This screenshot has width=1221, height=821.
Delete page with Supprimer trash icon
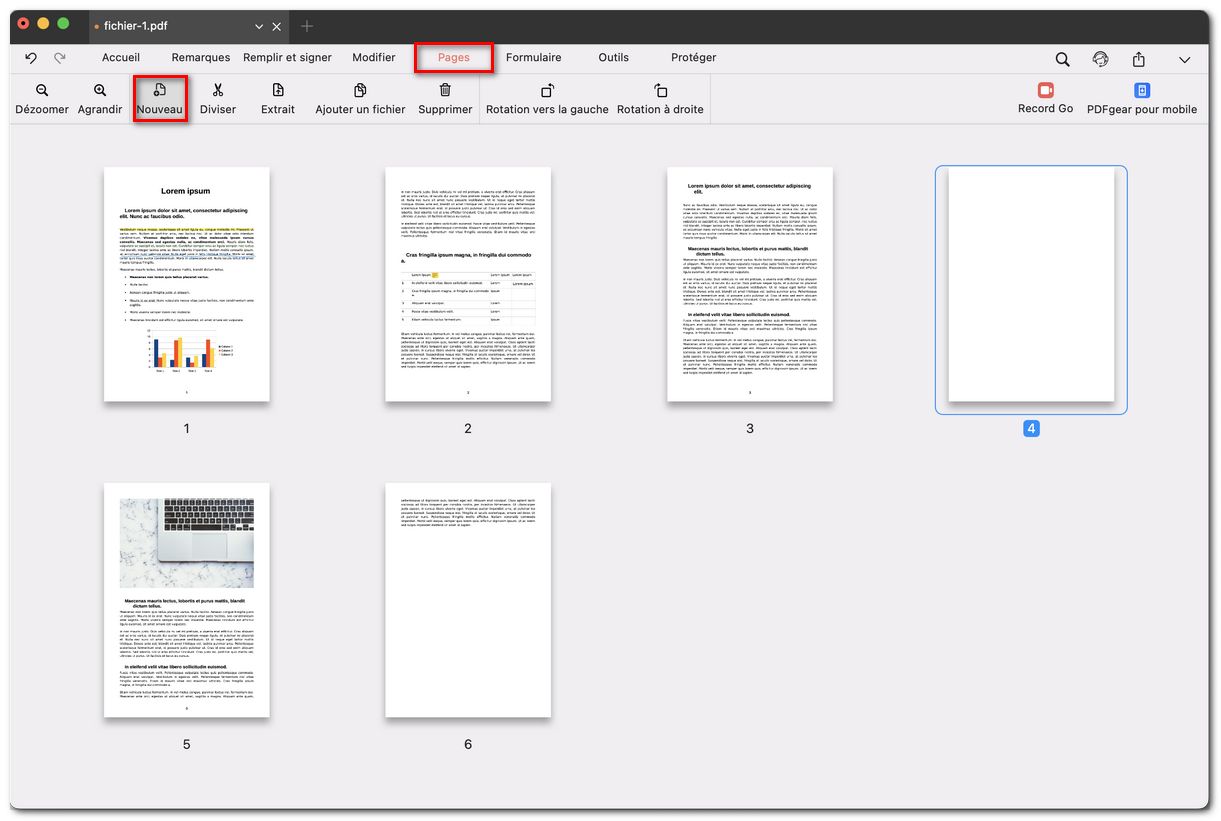445,91
